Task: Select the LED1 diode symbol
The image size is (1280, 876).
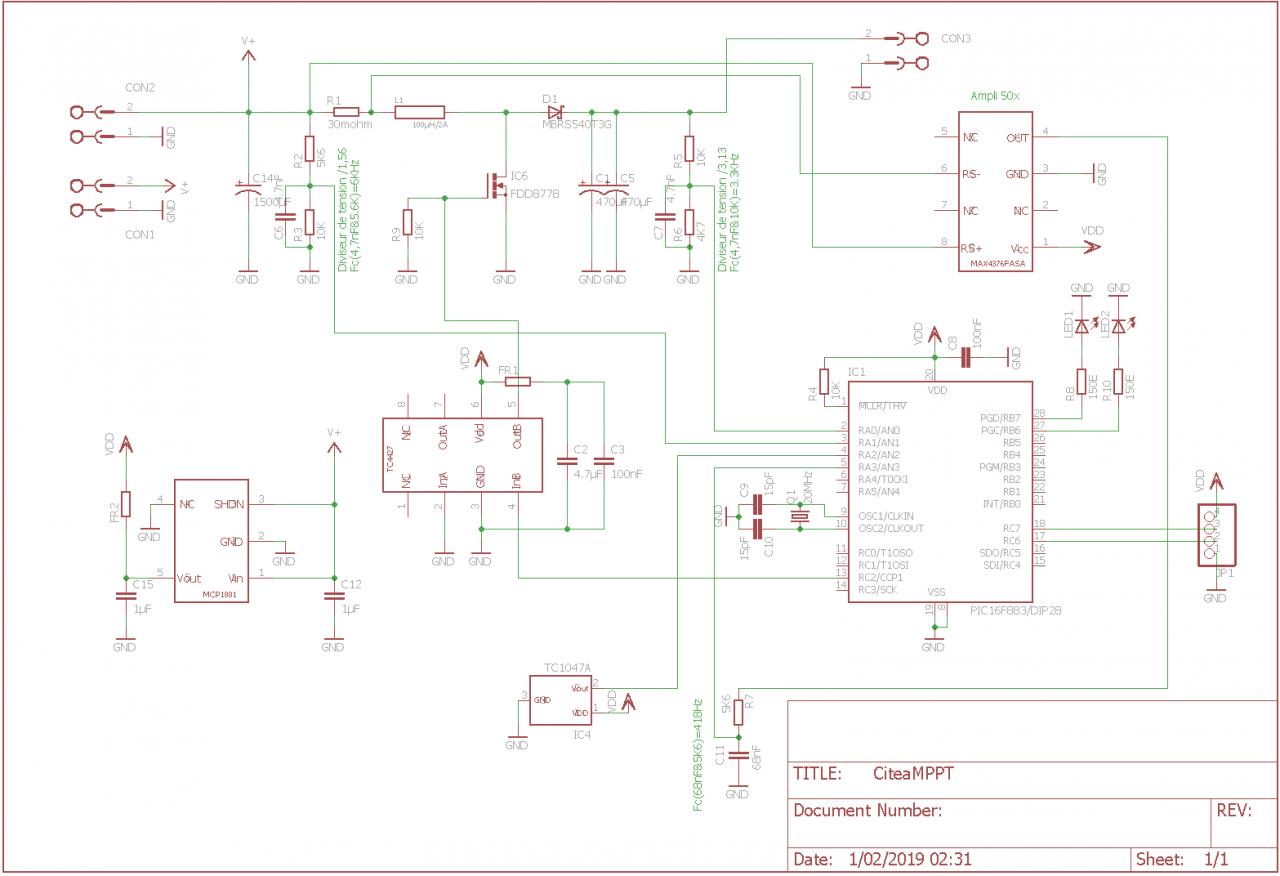Action: click(1081, 326)
